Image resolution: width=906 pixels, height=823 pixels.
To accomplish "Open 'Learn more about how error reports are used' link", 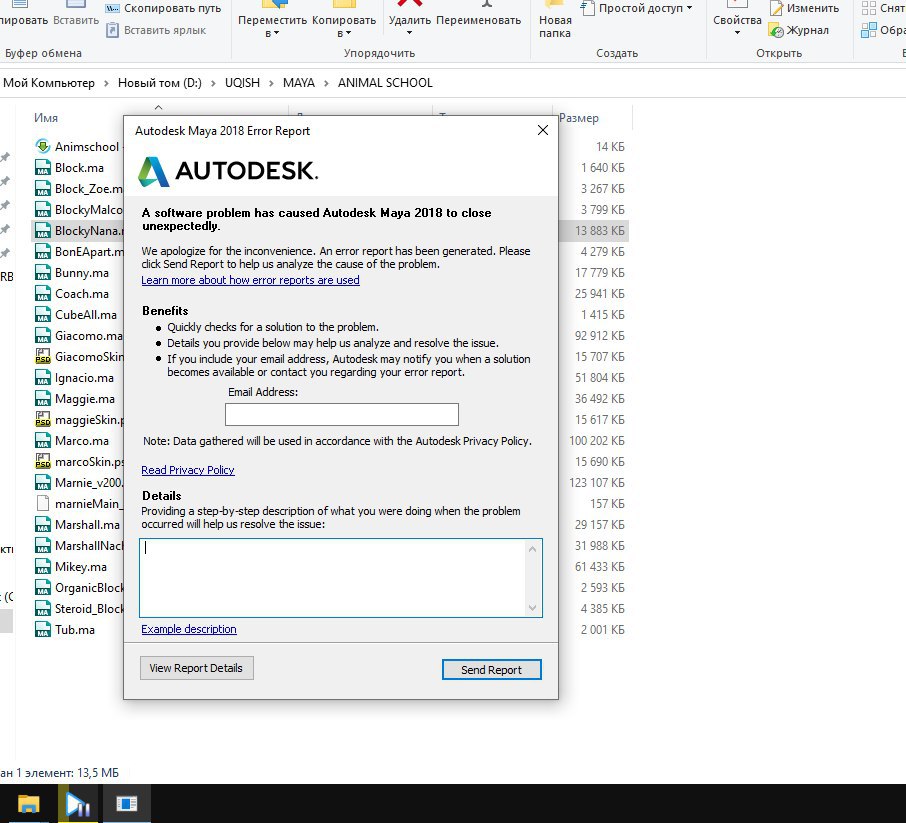I will (x=250, y=280).
